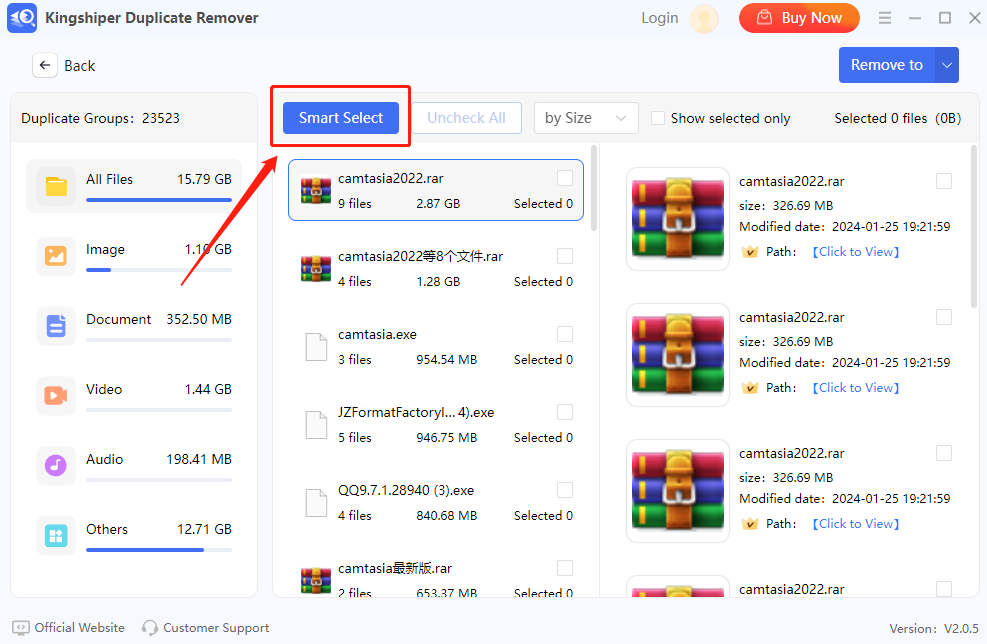The image size is (987, 644).
Task: Select the Audio category icon
Action: click(x=56, y=466)
